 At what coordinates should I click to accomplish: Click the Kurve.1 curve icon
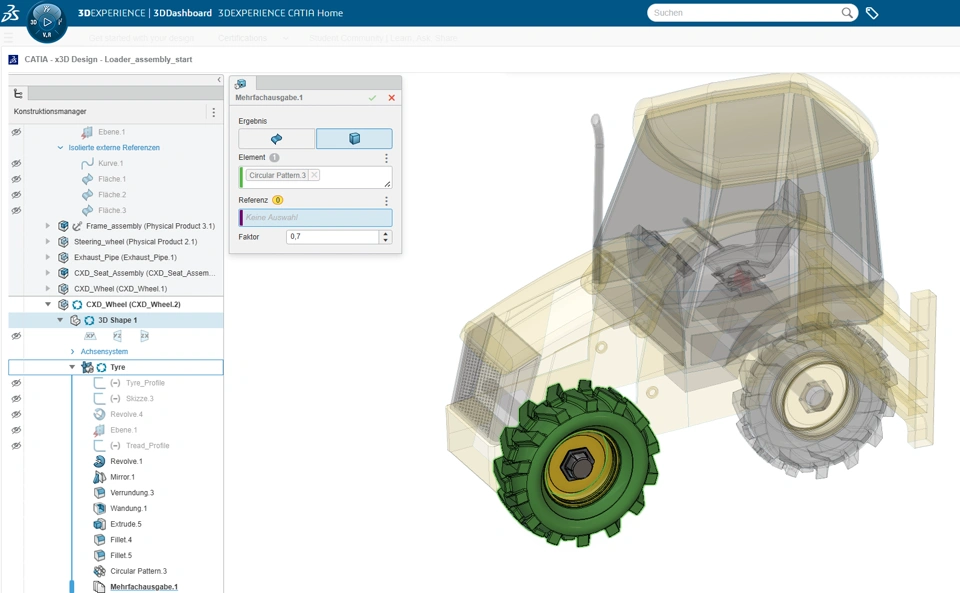[87, 163]
